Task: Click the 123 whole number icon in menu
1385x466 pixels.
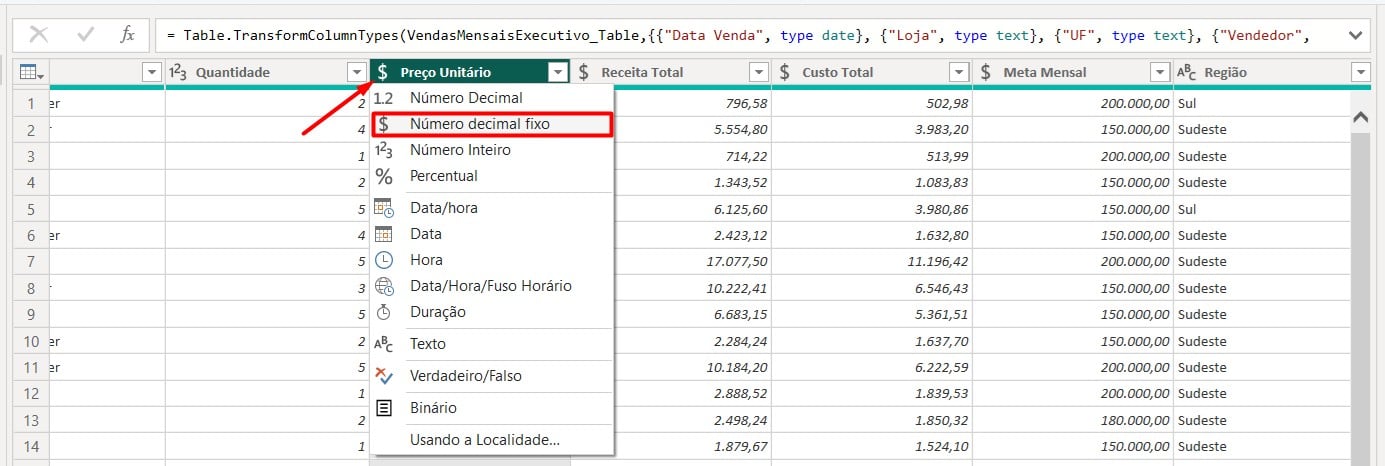Action: click(384, 150)
